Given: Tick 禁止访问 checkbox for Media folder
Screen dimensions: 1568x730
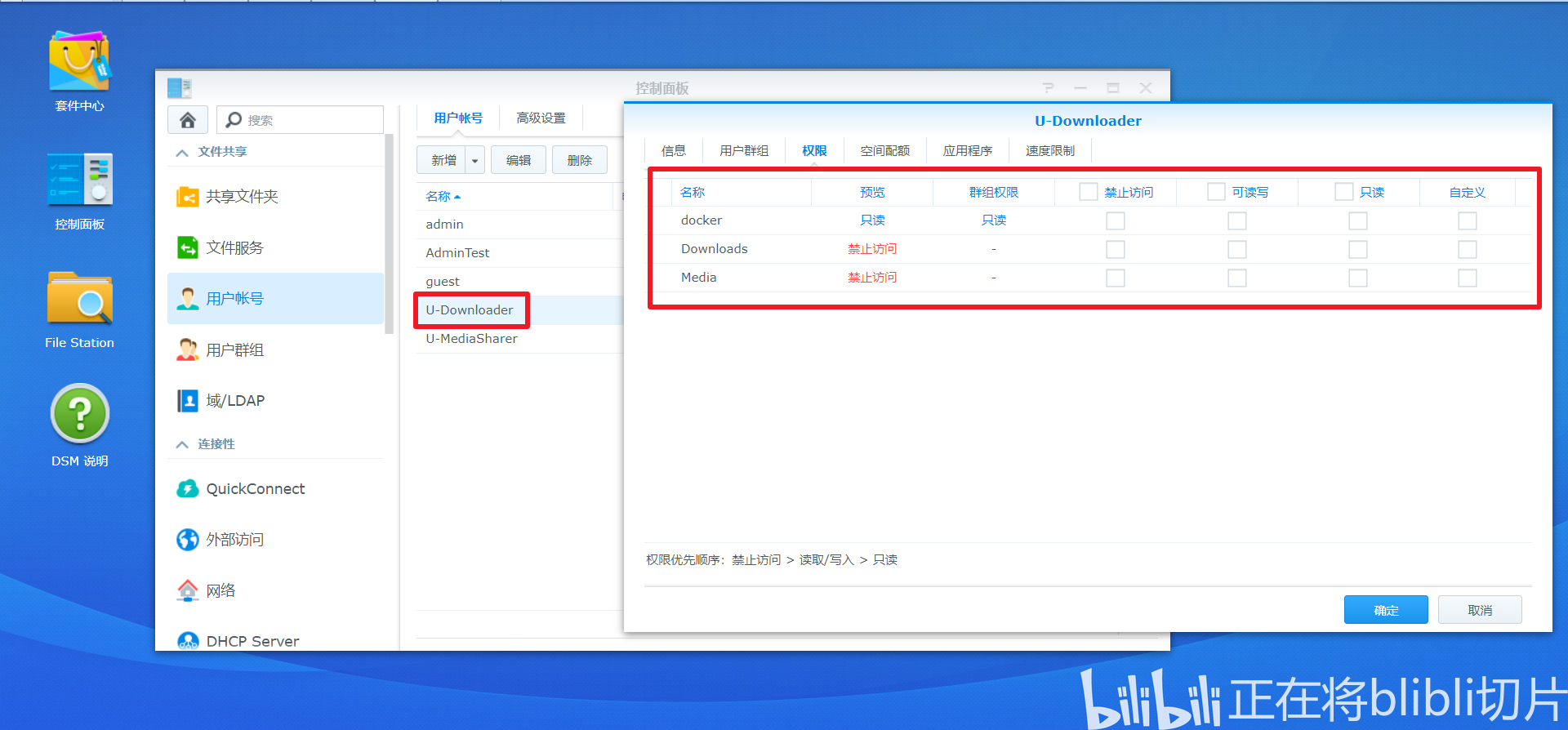Looking at the screenshot, I should 1116,278.
